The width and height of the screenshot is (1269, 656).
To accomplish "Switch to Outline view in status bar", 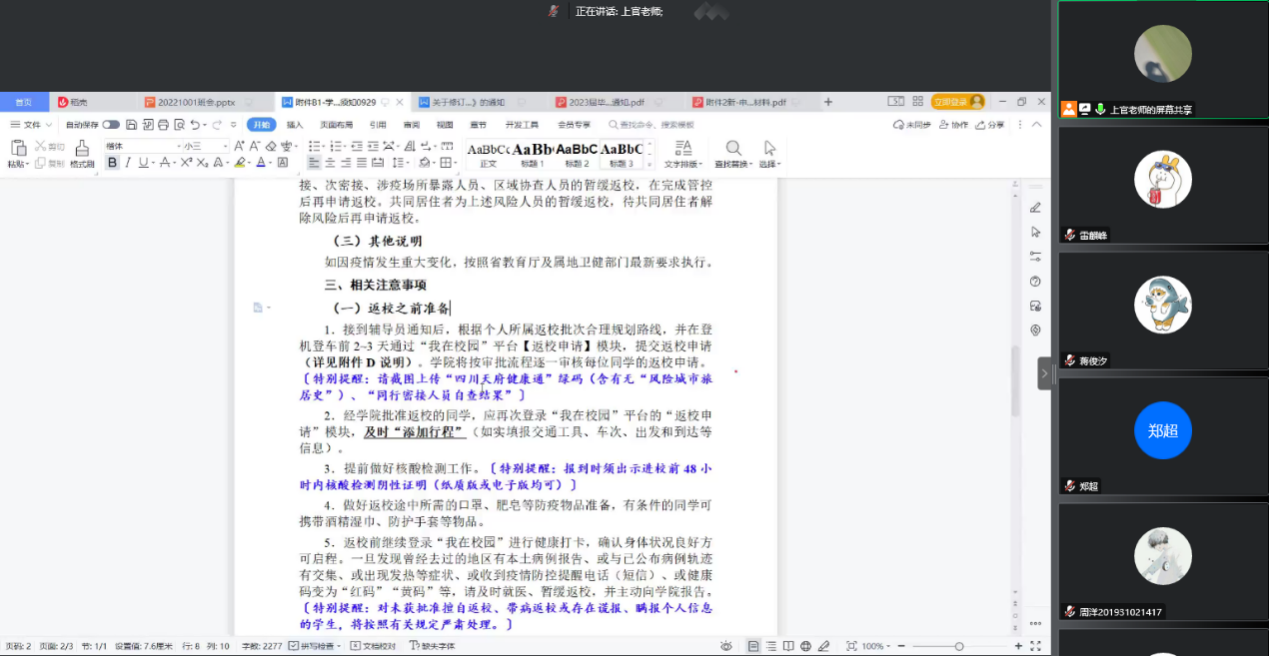I will pos(770,646).
